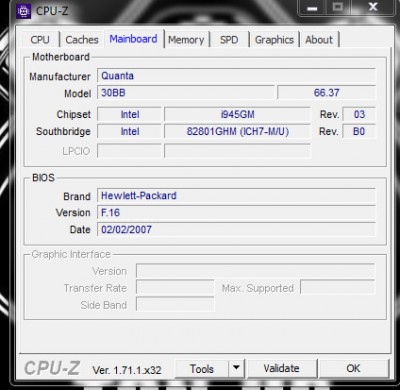The height and width of the screenshot is (390, 400).
Task: Click the BIOS Brand field Hewlett-Packard
Action: pyautogui.click(x=236, y=196)
